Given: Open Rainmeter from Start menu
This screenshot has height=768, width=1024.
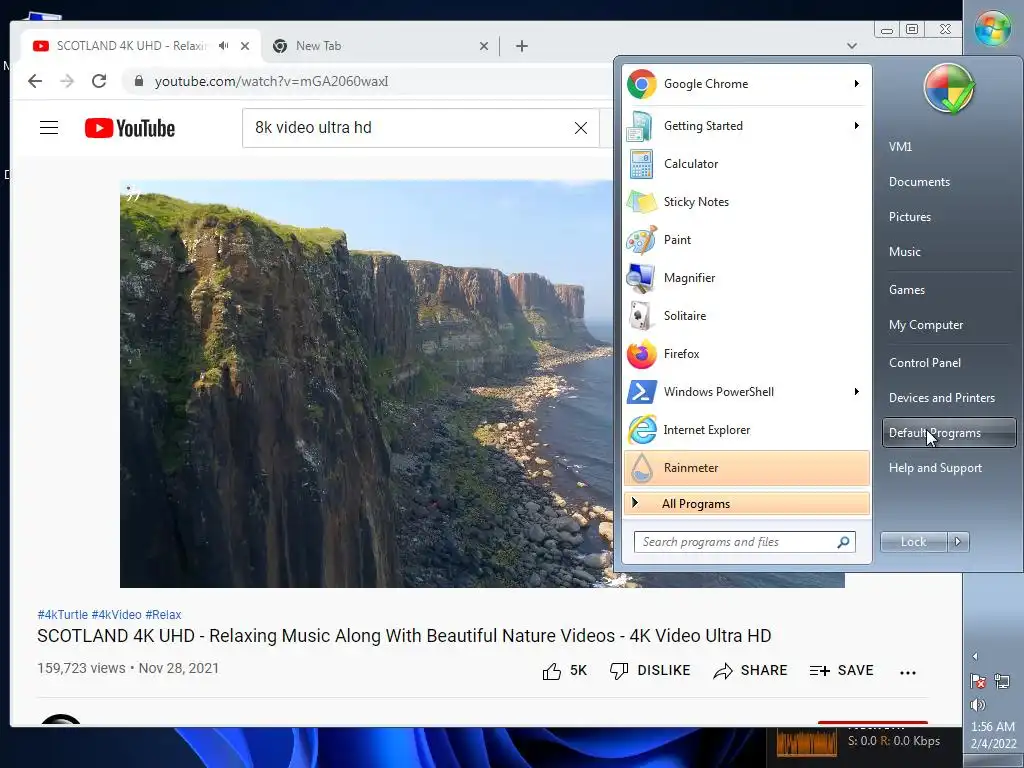Looking at the screenshot, I should click(746, 468).
